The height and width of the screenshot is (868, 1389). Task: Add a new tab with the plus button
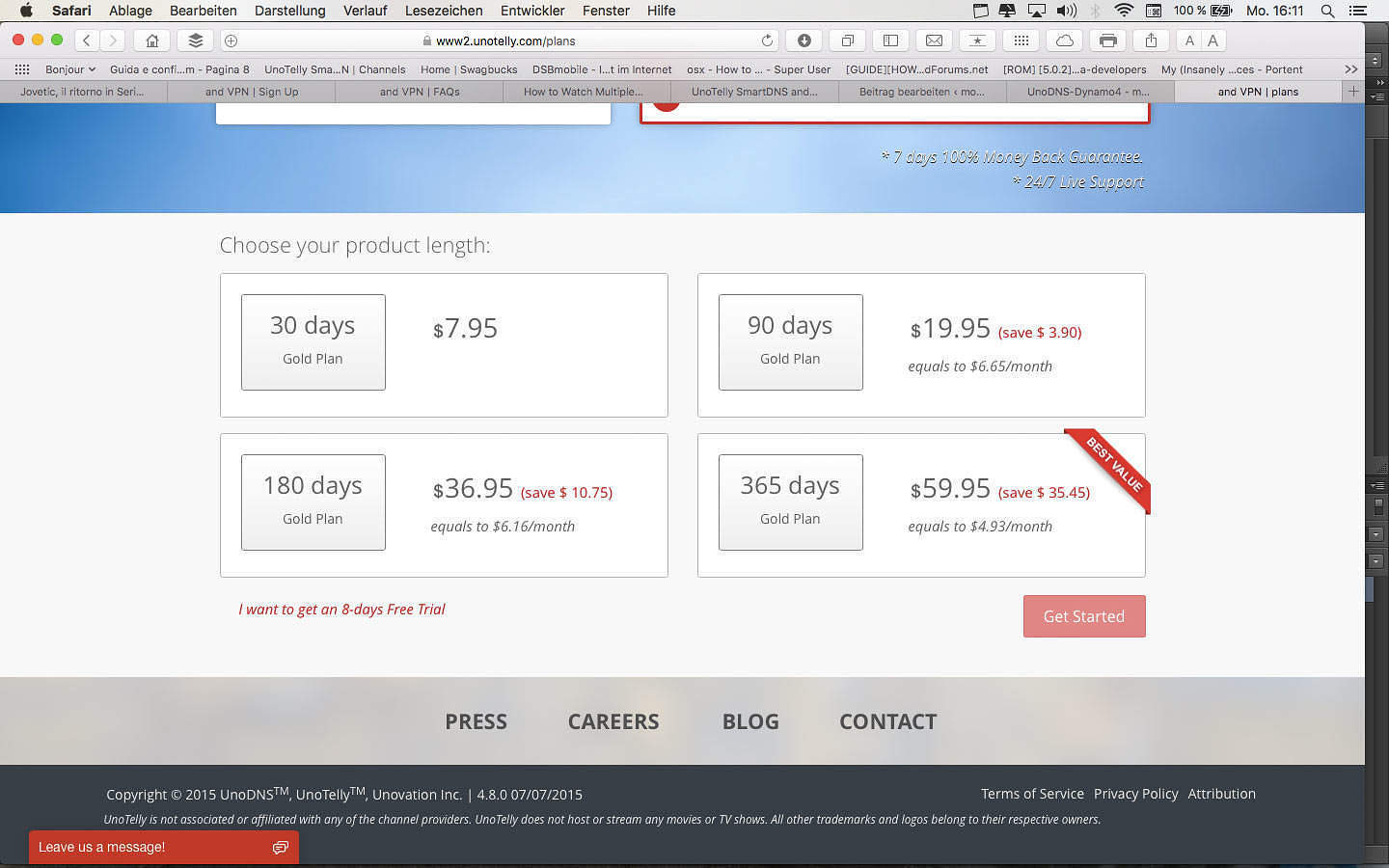1352,92
